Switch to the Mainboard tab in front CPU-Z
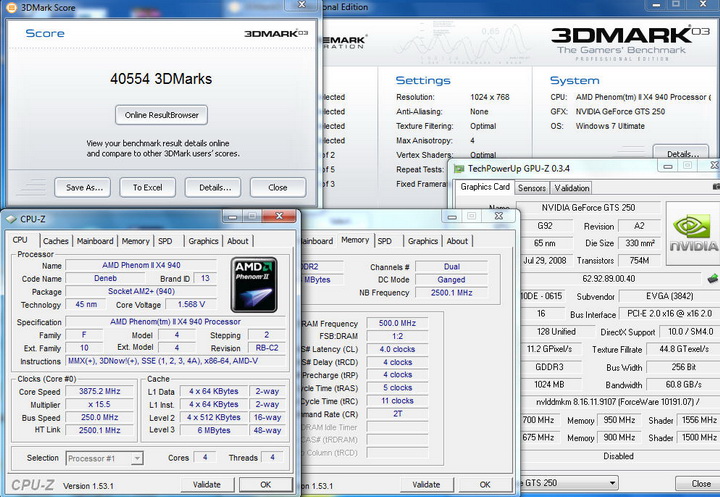The width and height of the screenshot is (720, 497). pyautogui.click(x=95, y=241)
